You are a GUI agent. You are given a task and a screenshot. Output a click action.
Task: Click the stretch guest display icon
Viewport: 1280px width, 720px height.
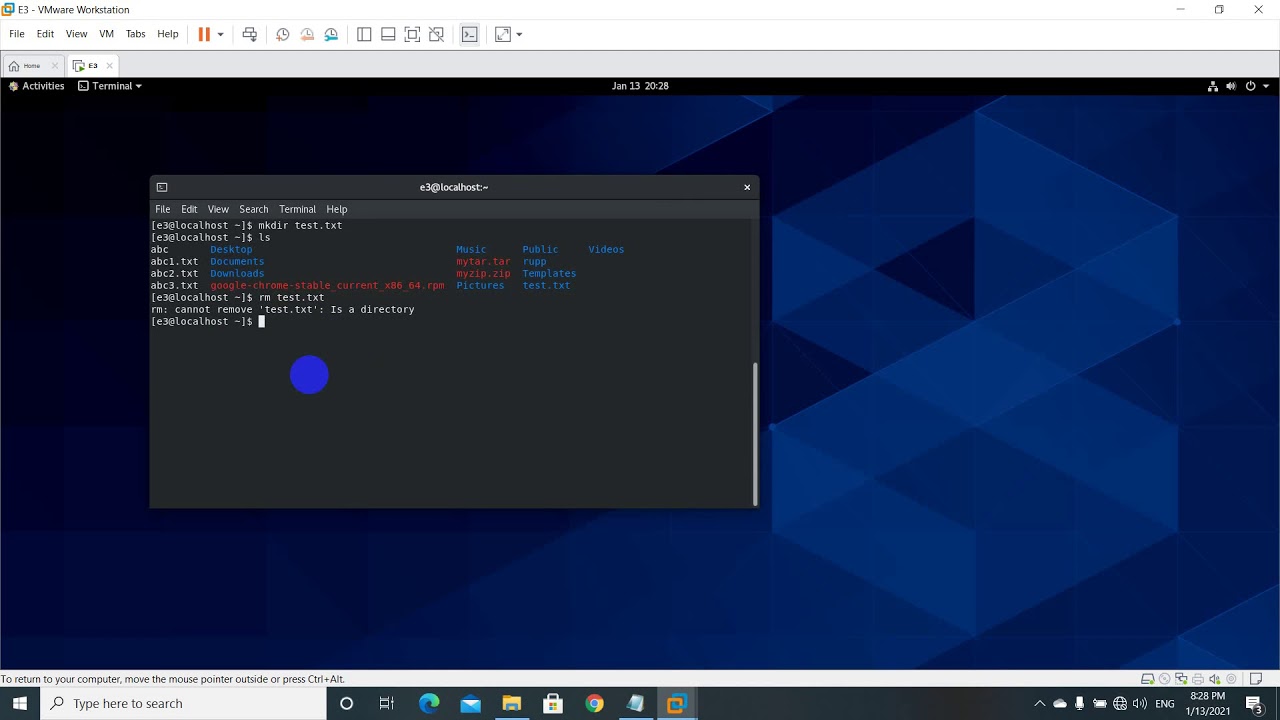click(x=503, y=34)
